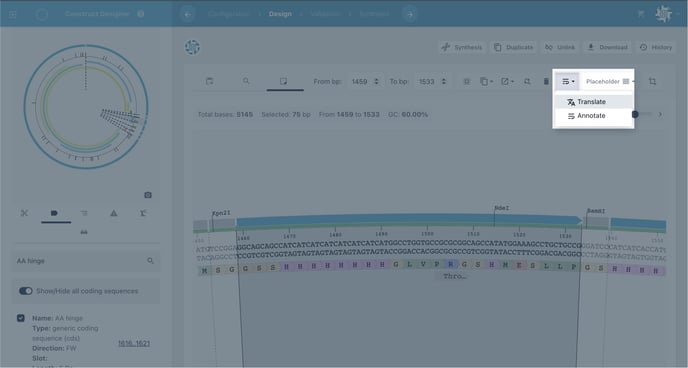Click the Synthesis button

point(462,47)
